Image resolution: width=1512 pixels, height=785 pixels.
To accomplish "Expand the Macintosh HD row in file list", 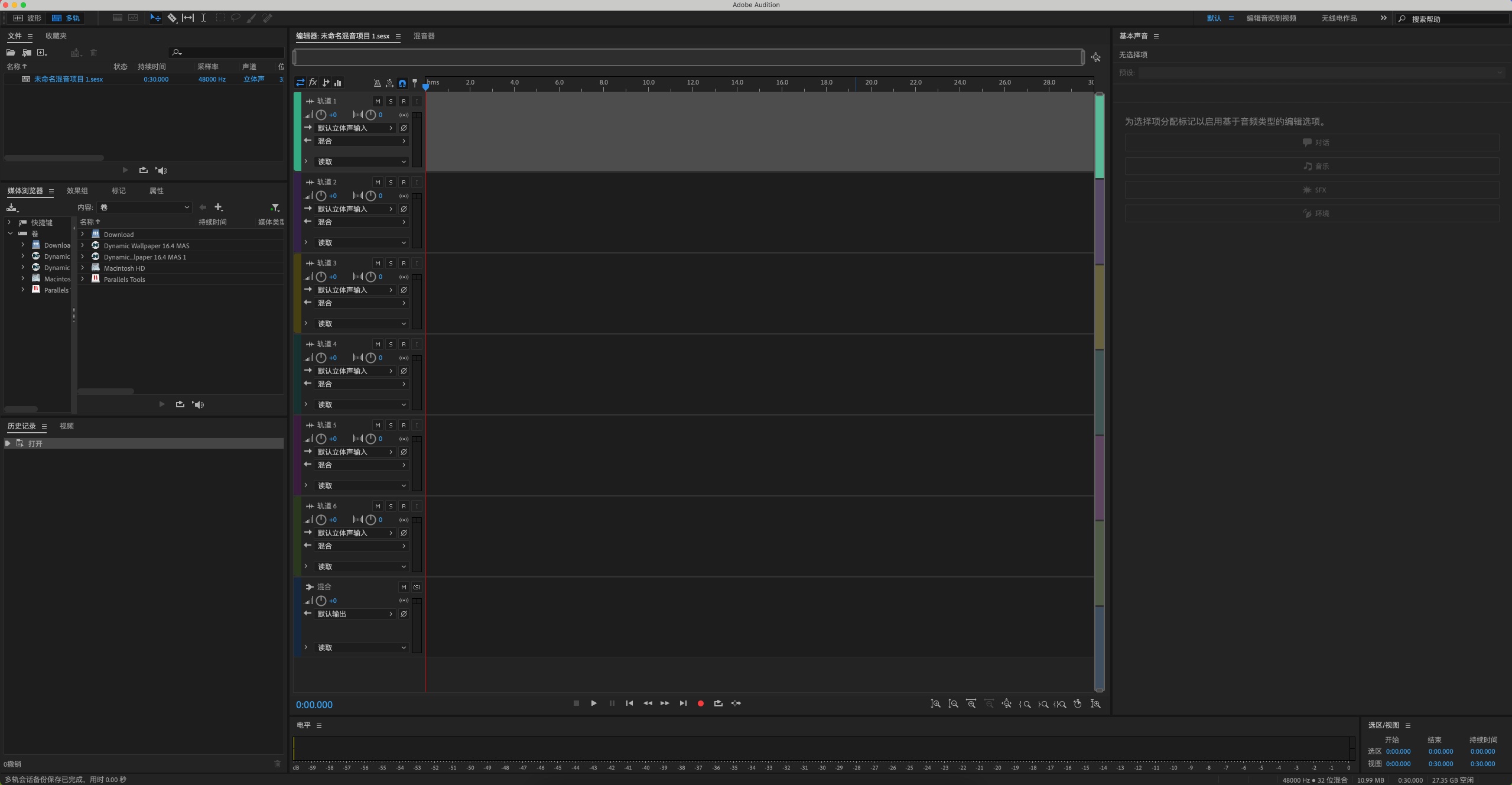I will (83, 268).
